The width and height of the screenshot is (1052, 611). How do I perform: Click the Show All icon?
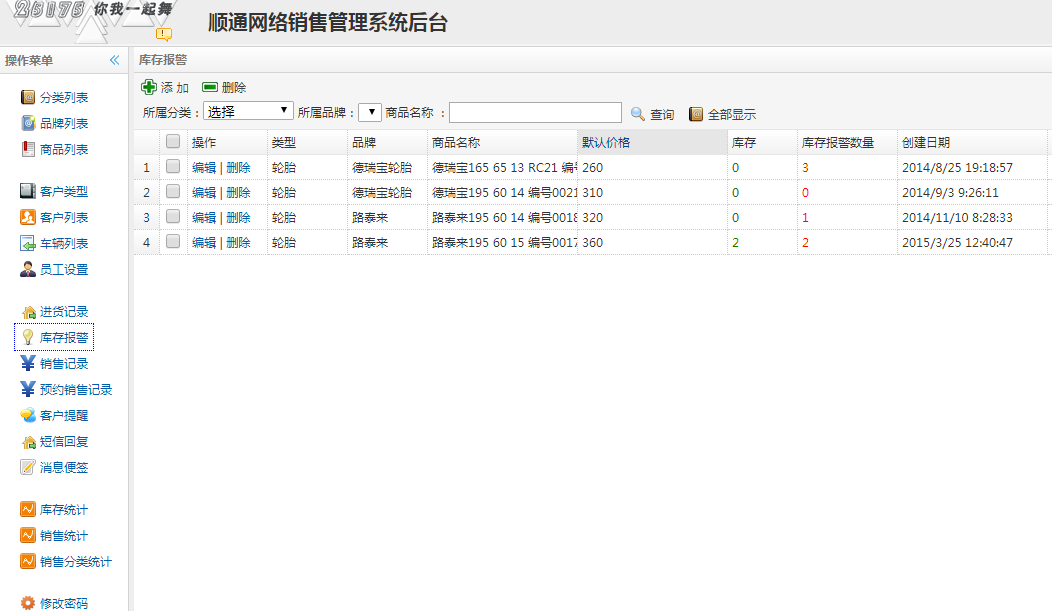697,114
